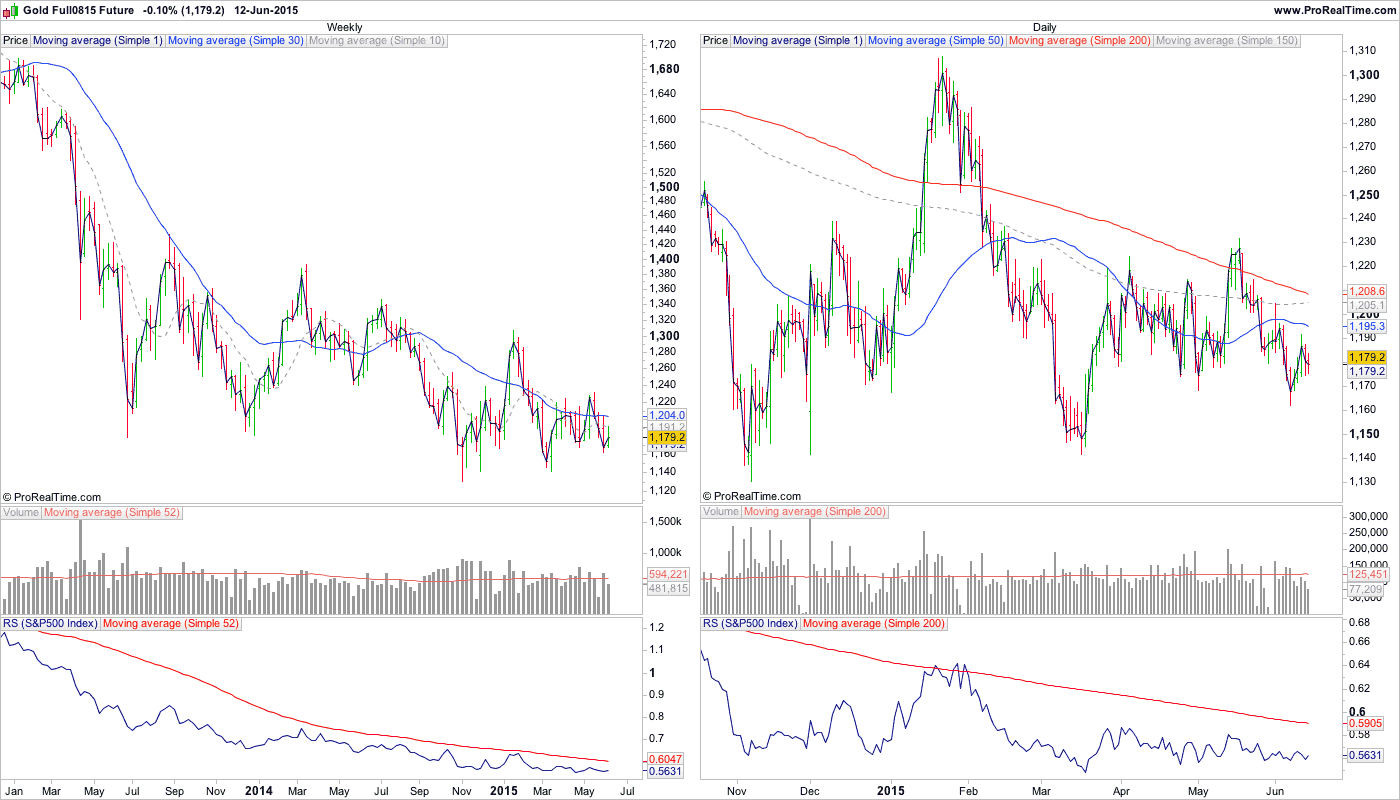The image size is (1400, 800).
Task: Click Moving average (Simple 52) in Weekly RS panel
Action: (172, 623)
